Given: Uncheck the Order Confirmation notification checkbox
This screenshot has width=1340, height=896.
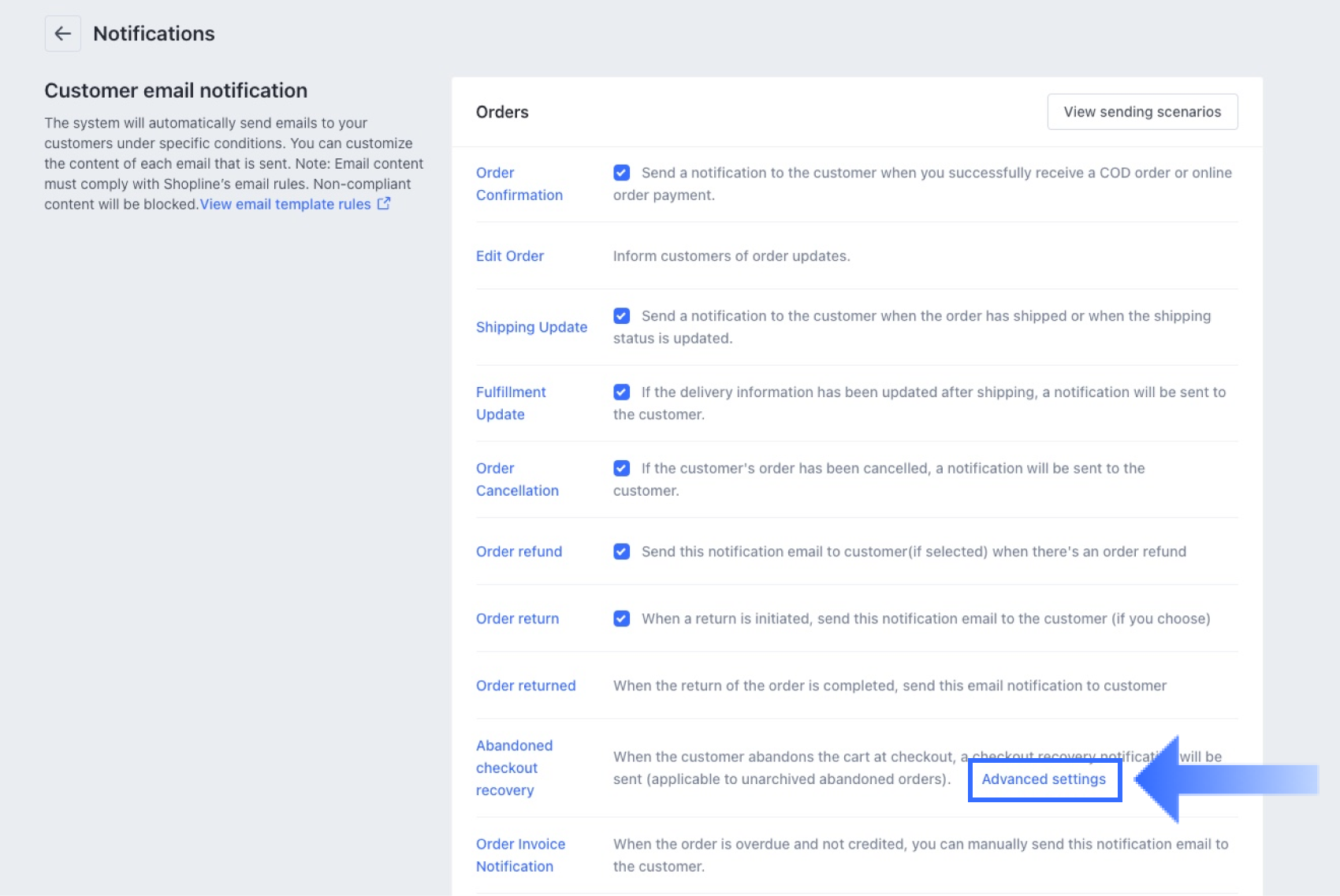Looking at the screenshot, I should (622, 173).
